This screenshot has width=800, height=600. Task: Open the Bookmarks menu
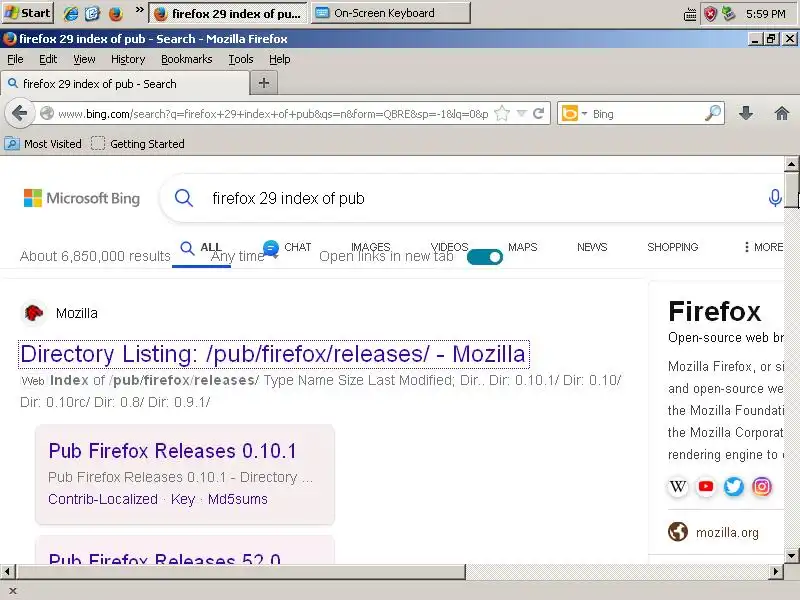(187, 59)
